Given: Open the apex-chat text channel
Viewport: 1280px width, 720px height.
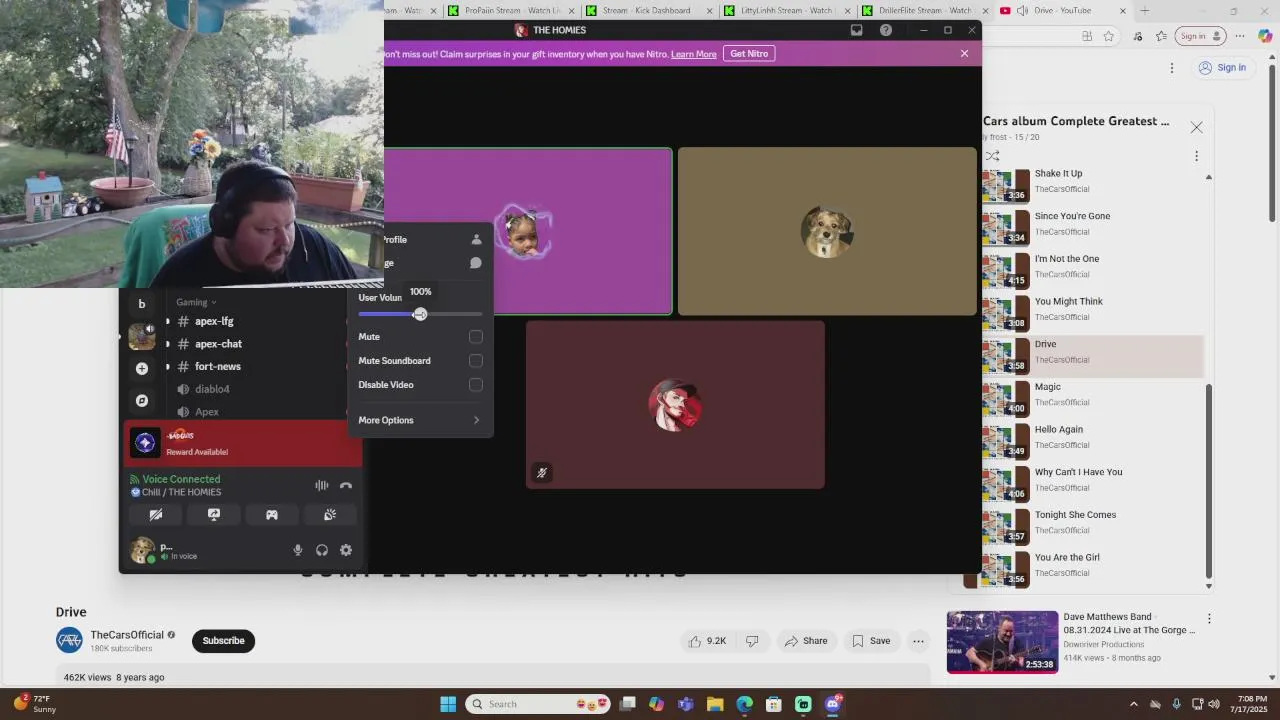Looking at the screenshot, I should (218, 344).
